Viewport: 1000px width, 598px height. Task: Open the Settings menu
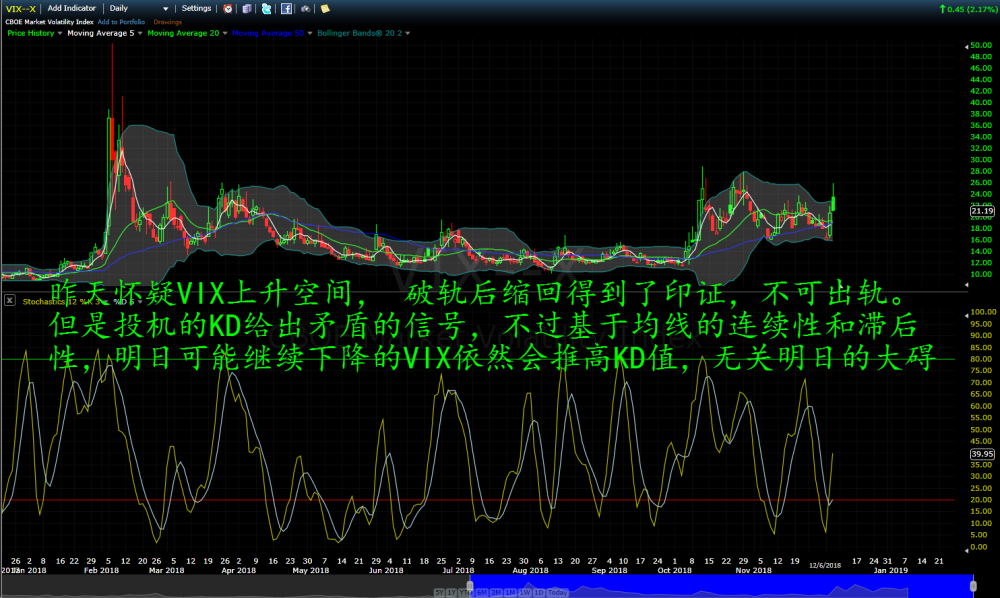197,8
